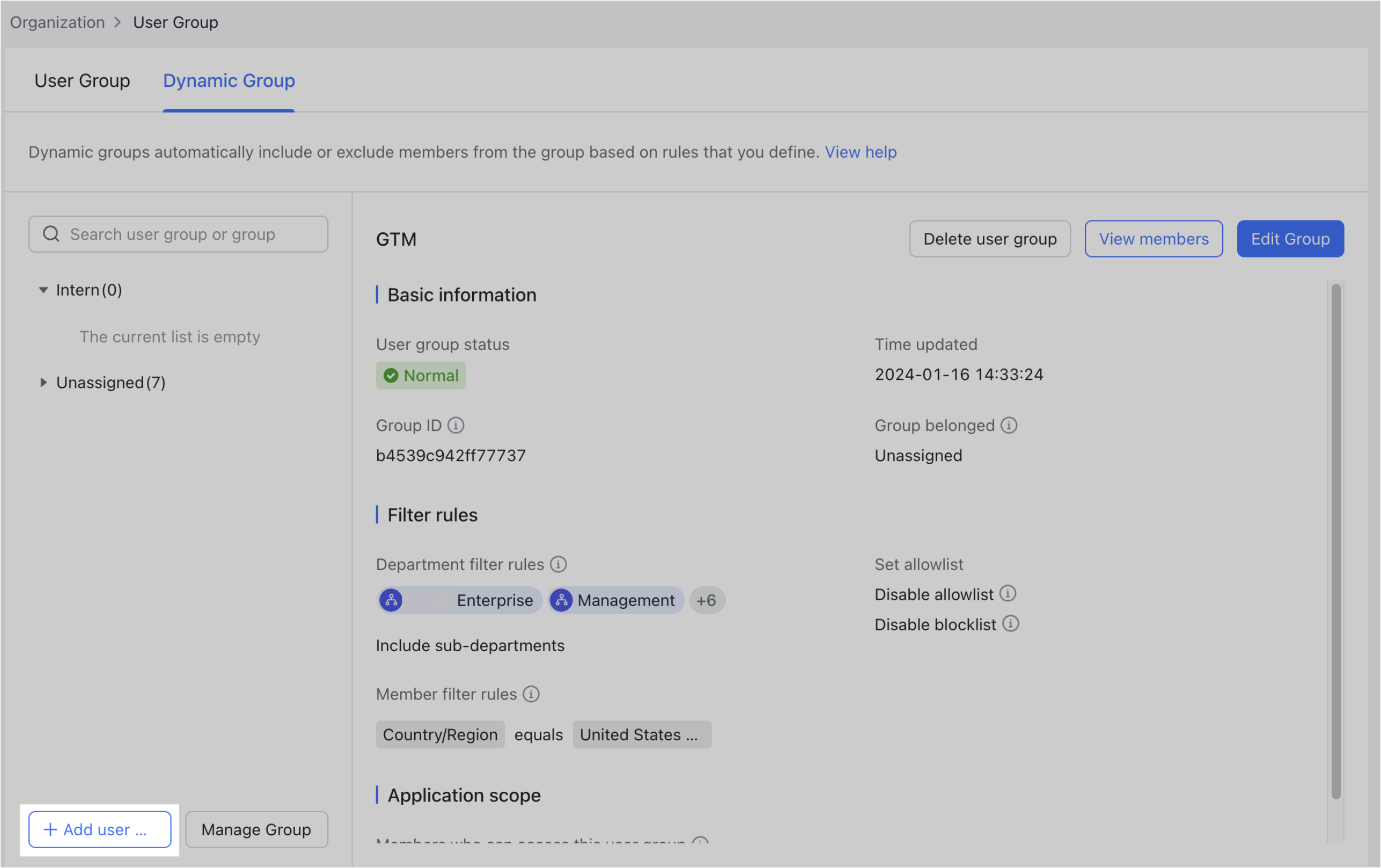This screenshot has width=1381, height=868.
Task: Click the department icon on the Enterprise tag
Action: click(391, 600)
